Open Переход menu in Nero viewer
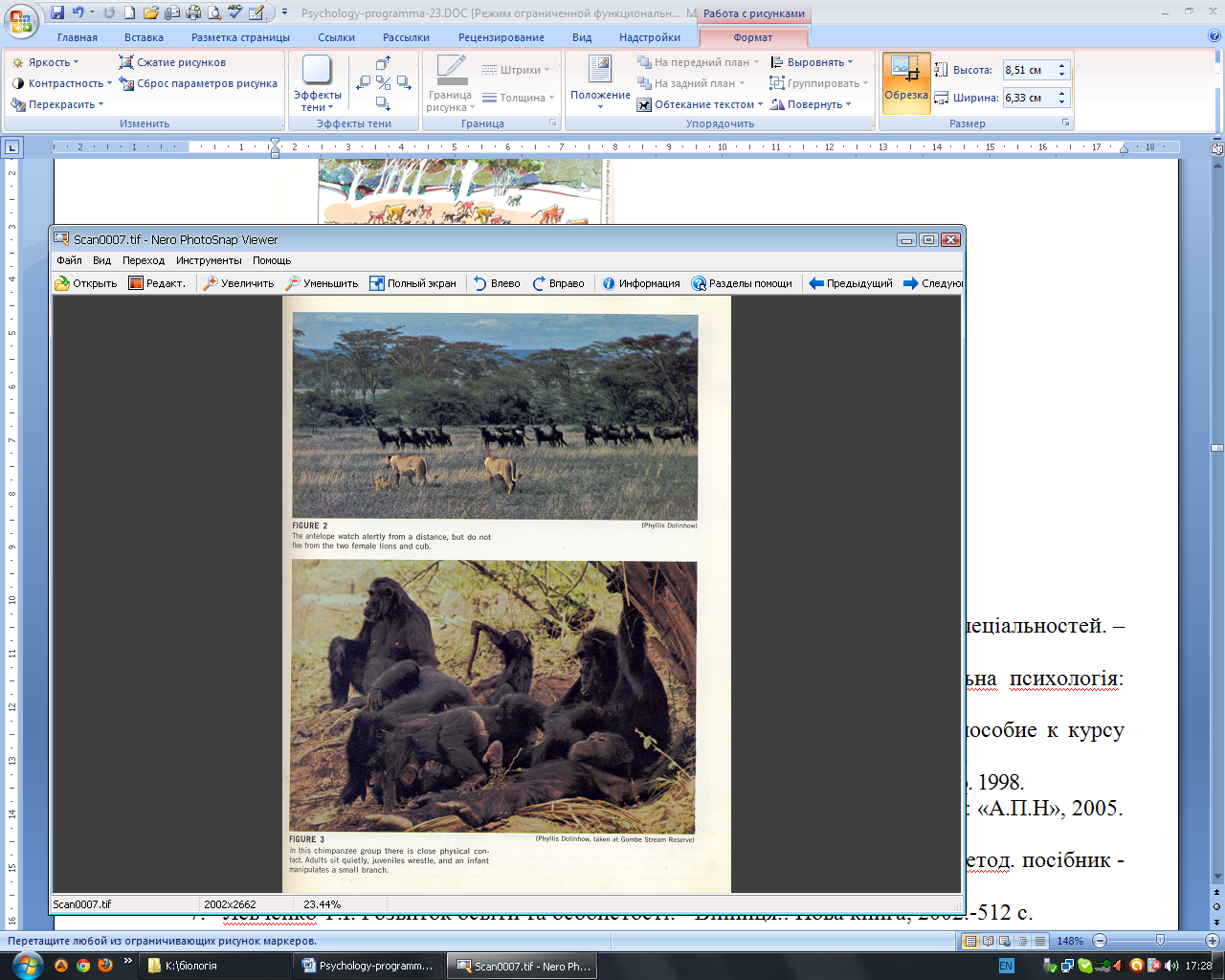 click(x=144, y=260)
